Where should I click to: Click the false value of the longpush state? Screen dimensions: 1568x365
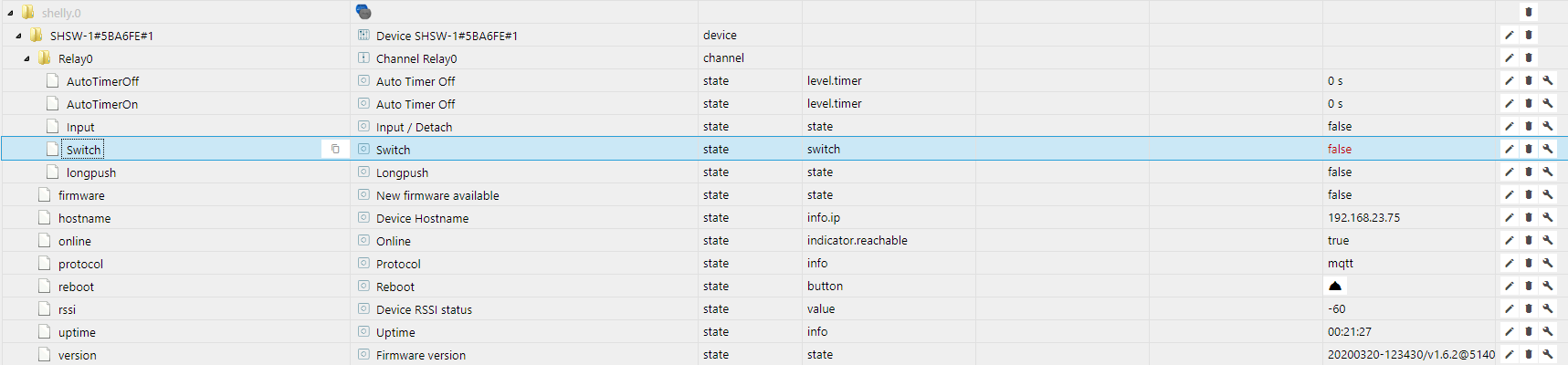click(x=1340, y=172)
